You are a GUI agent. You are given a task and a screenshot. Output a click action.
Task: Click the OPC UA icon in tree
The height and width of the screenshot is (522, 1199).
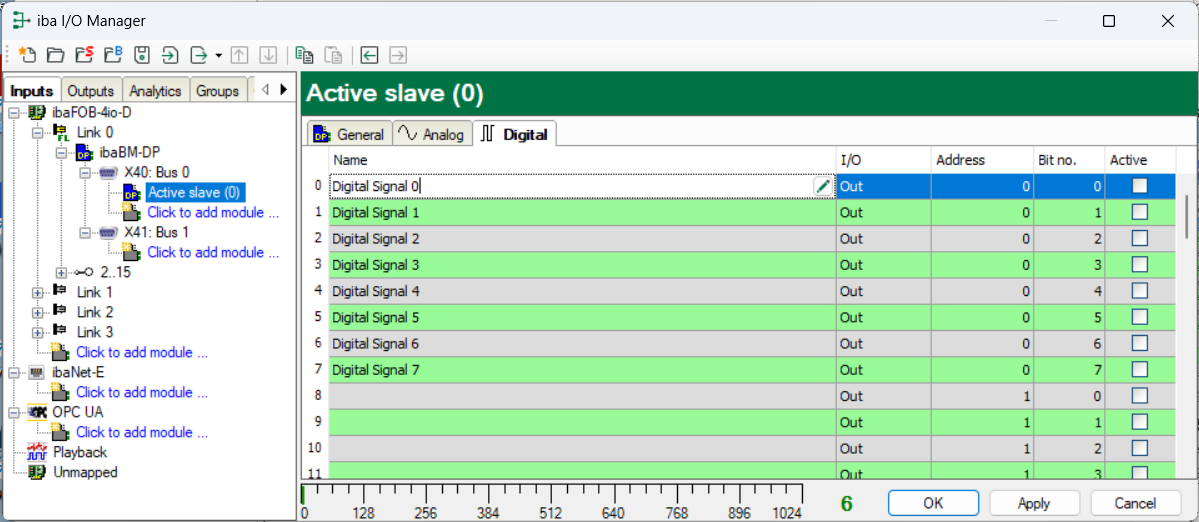(x=37, y=412)
